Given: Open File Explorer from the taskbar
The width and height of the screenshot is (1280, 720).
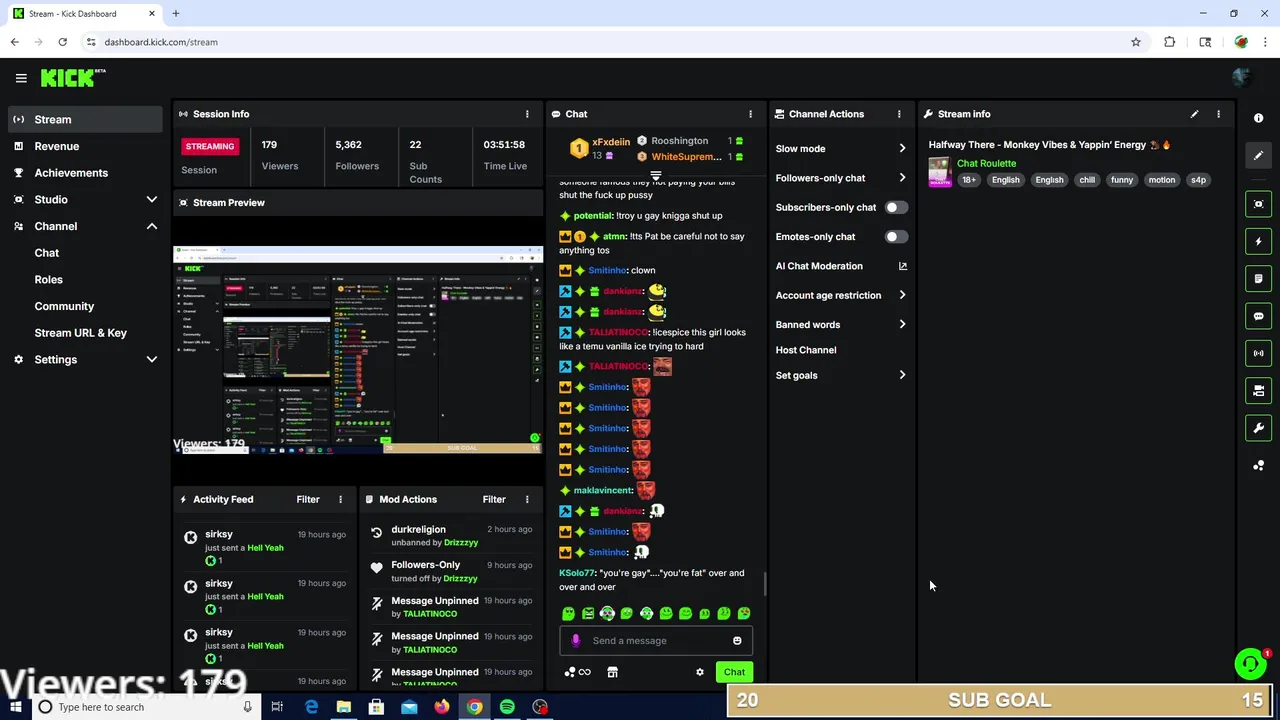Looking at the screenshot, I should coord(343,707).
